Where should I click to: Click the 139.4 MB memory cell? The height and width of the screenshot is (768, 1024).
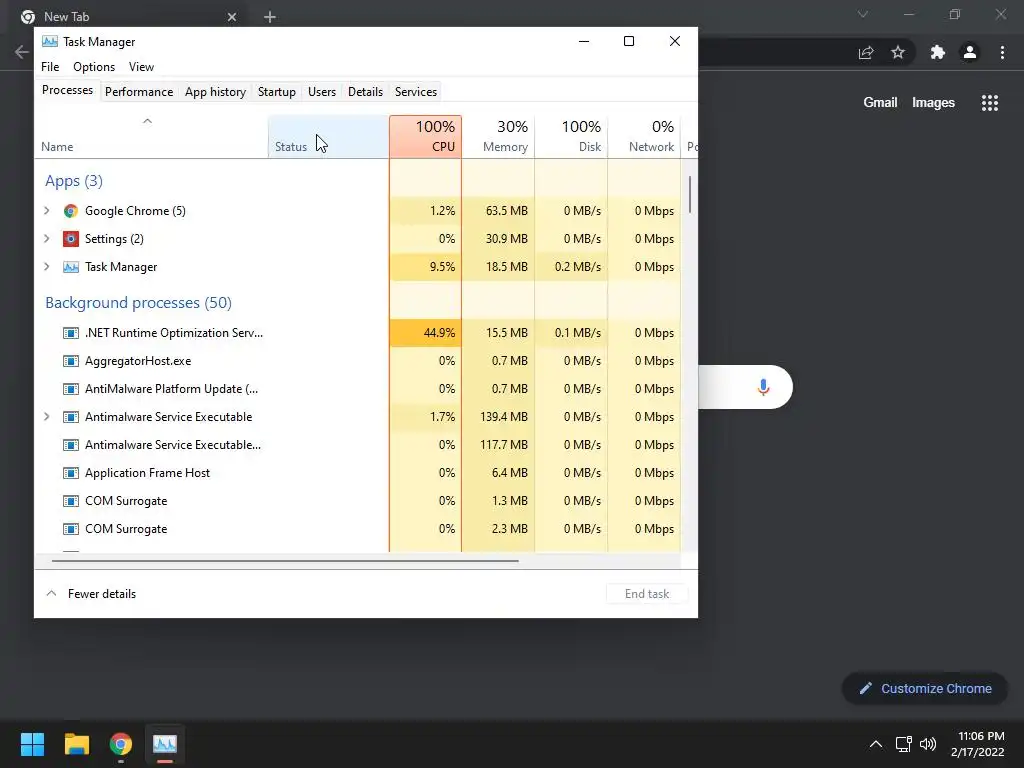pyautogui.click(x=498, y=417)
